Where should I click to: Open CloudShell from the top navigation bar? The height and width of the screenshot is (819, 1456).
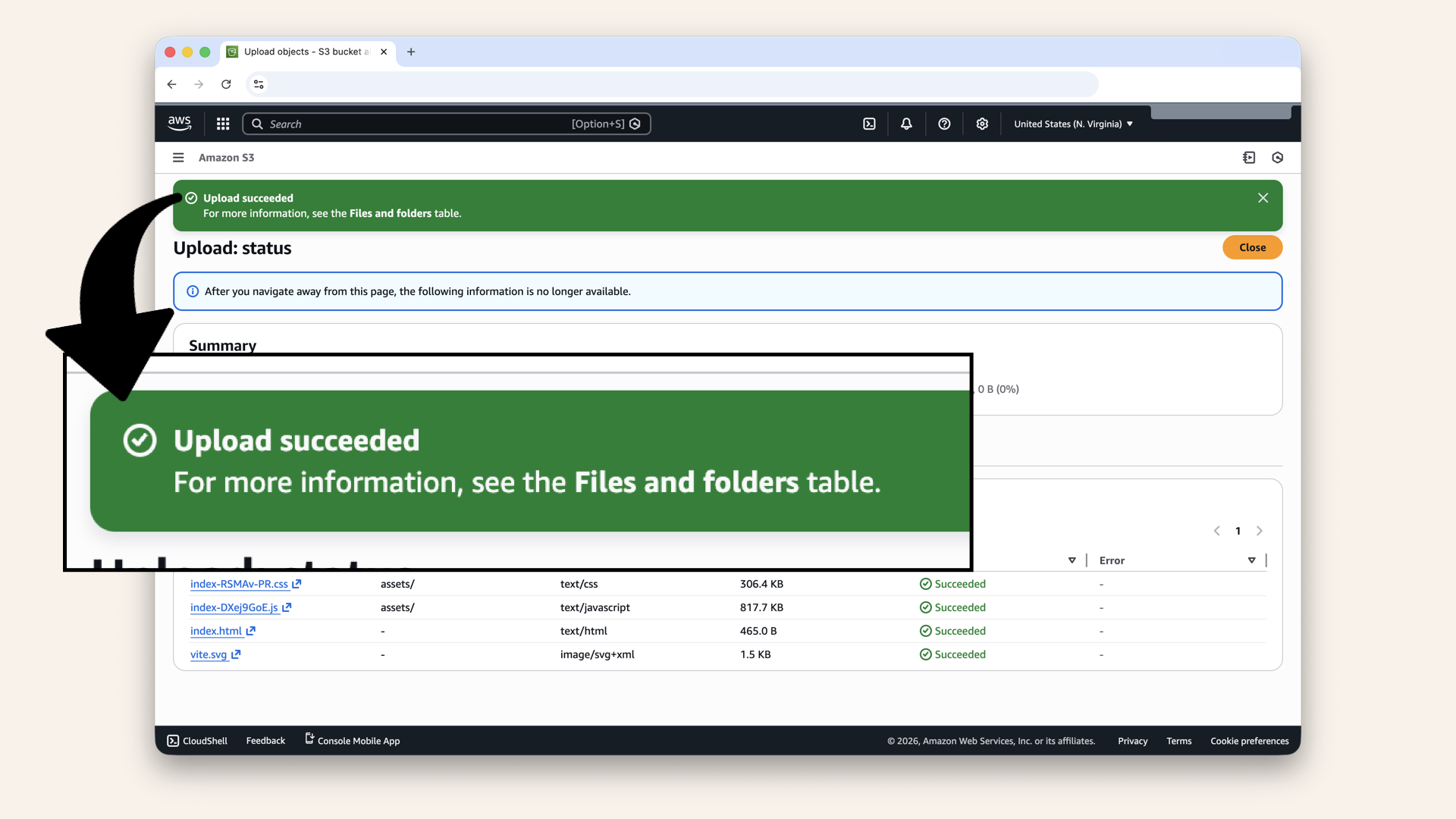click(869, 124)
